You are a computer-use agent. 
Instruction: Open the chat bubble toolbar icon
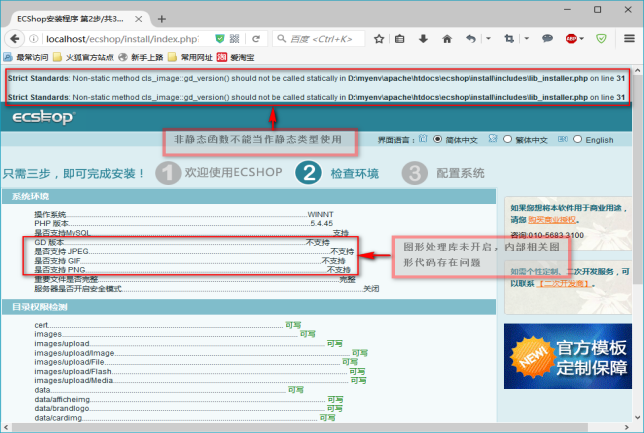coord(547,39)
